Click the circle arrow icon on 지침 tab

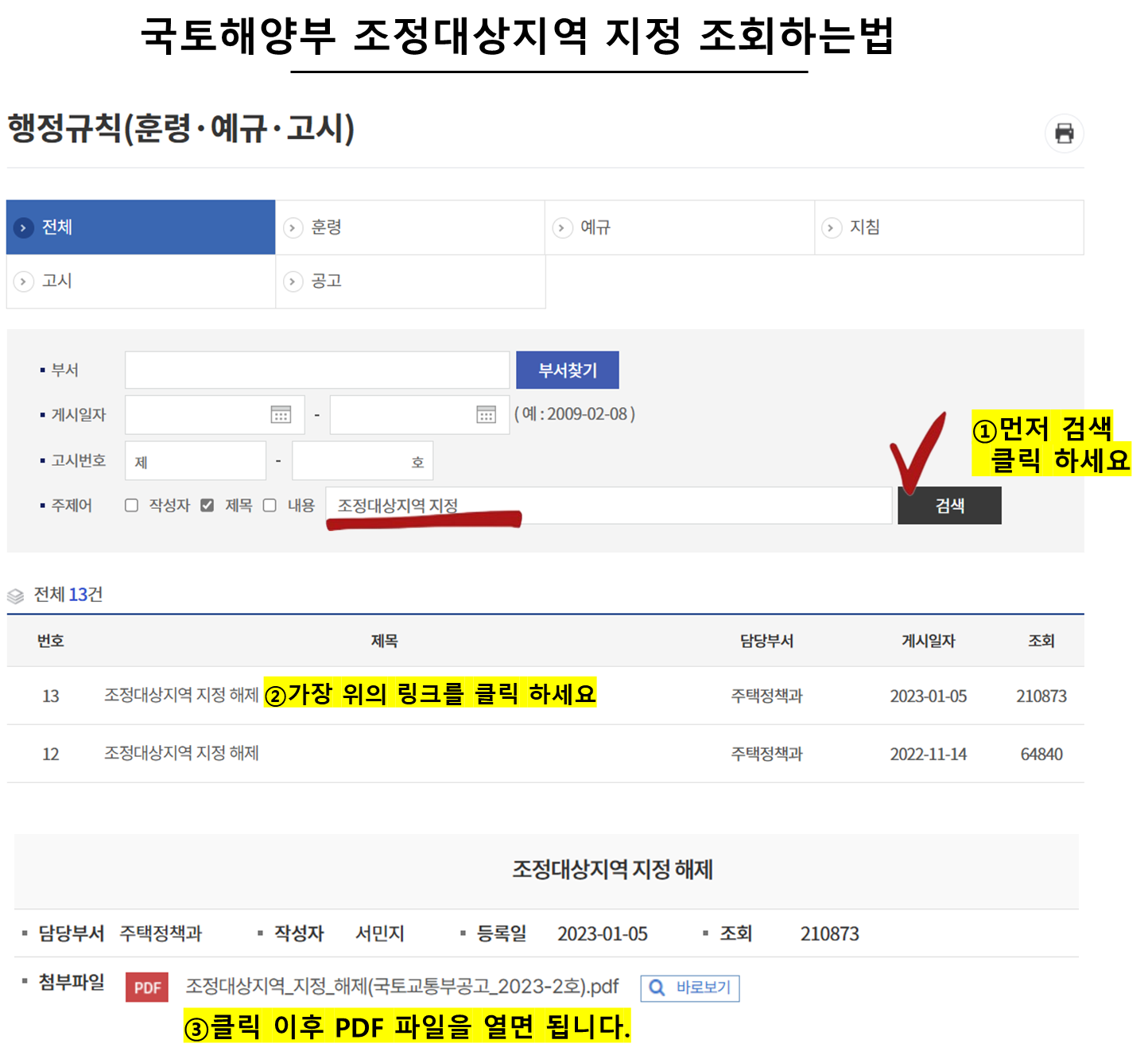tap(832, 227)
